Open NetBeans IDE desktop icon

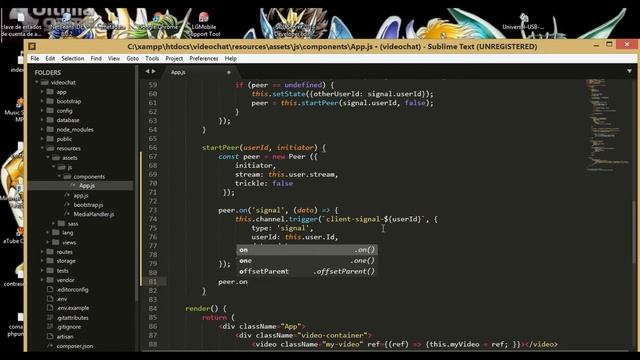pyautogui.click(x=67, y=25)
